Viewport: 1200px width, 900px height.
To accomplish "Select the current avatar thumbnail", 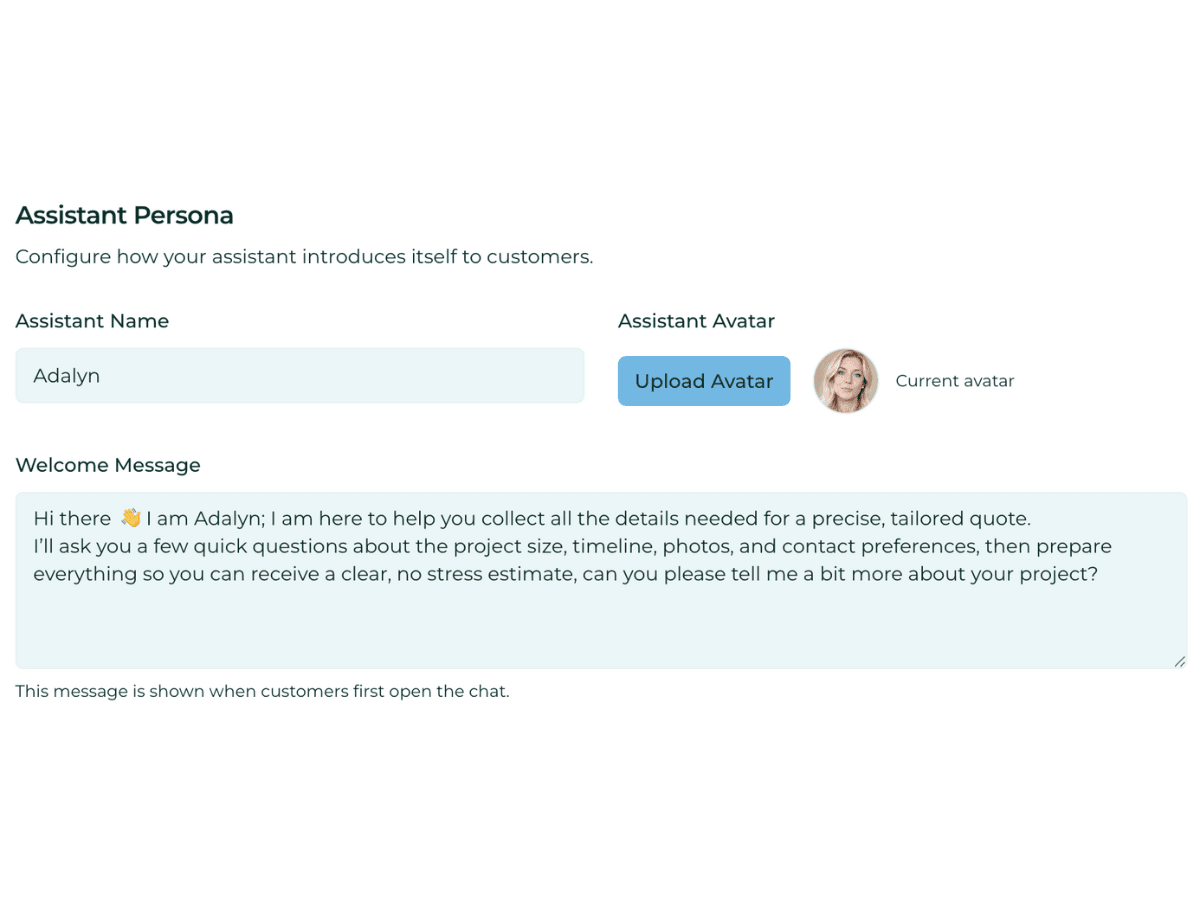I will coord(846,381).
